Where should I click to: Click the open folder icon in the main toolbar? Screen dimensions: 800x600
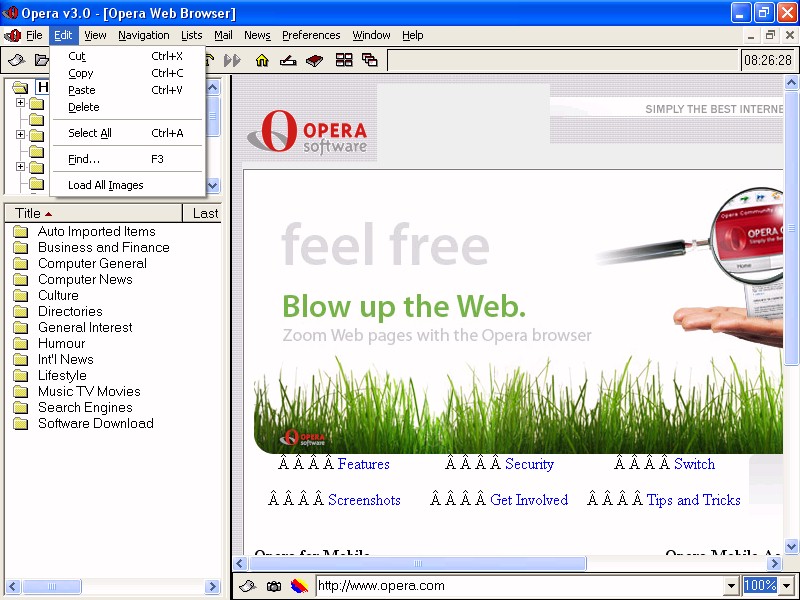coord(41,60)
